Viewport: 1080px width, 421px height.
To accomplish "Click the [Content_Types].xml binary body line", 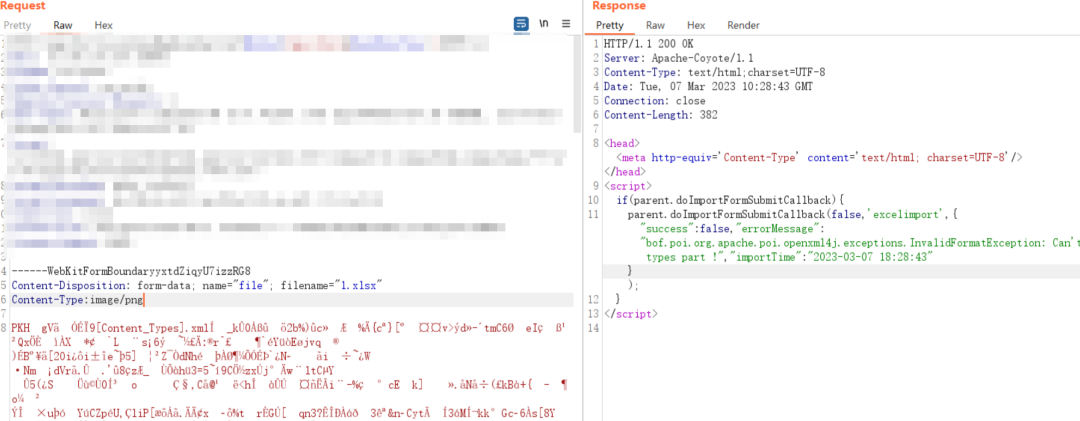I will click(288, 329).
